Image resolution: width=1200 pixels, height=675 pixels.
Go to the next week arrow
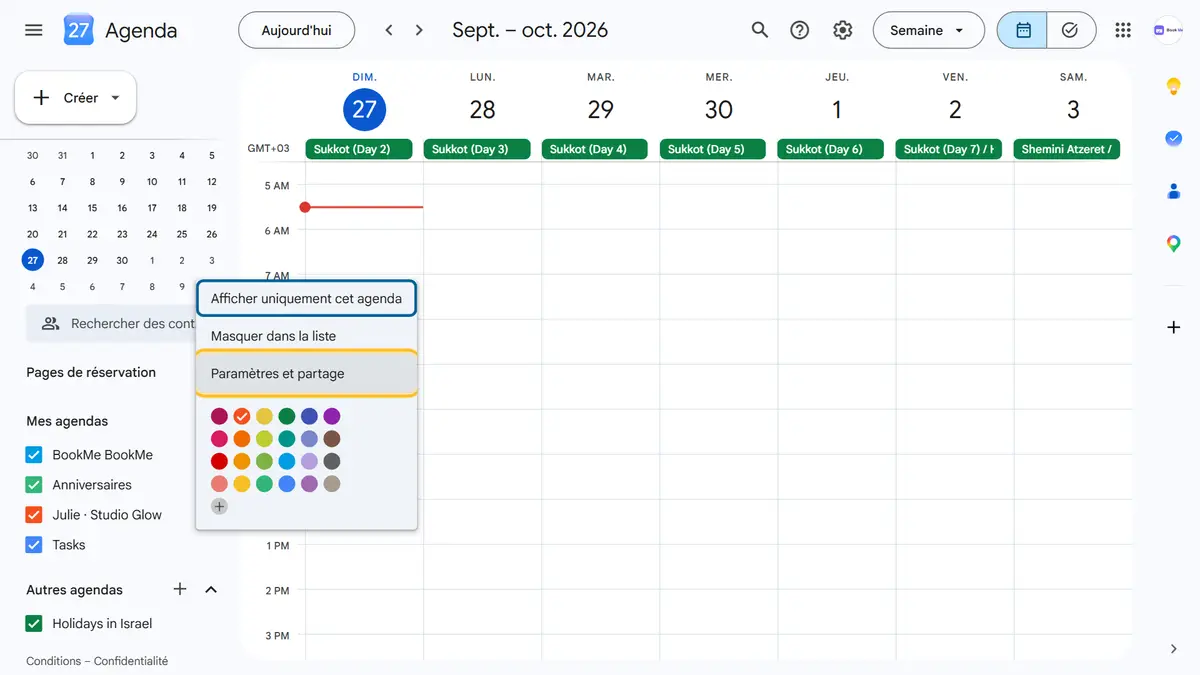pyautogui.click(x=419, y=30)
